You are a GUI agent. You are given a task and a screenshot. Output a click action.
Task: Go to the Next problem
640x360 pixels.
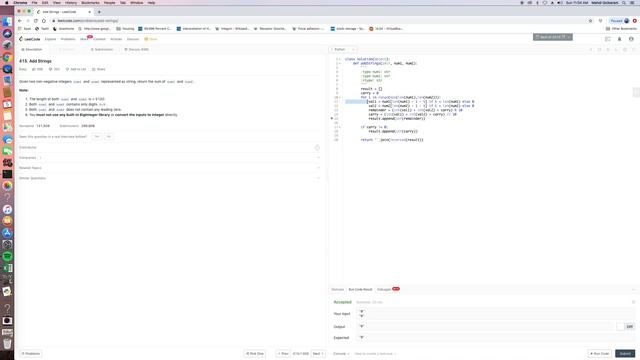318,353
